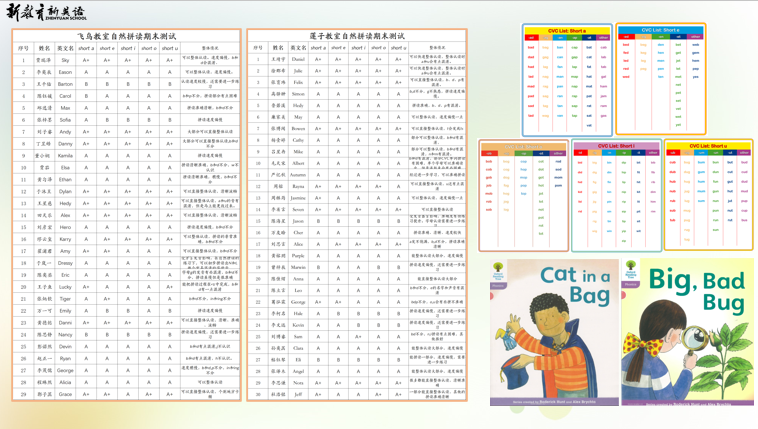Open the Big, Bad Bug book cover
Viewport: 758px width, 429px height.
(687, 332)
